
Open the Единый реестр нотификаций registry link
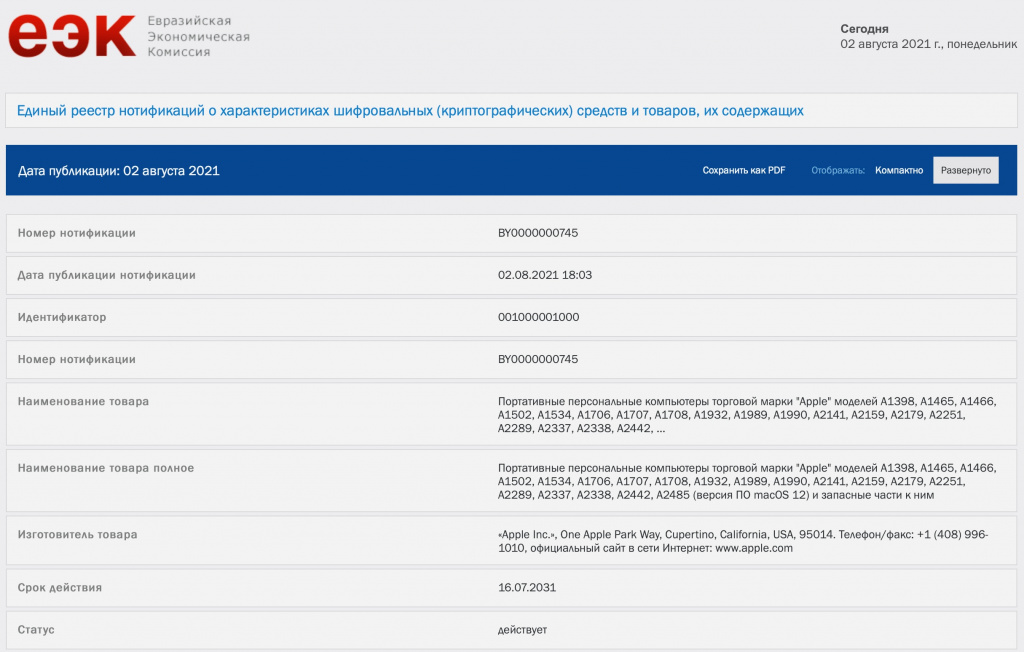click(410, 111)
